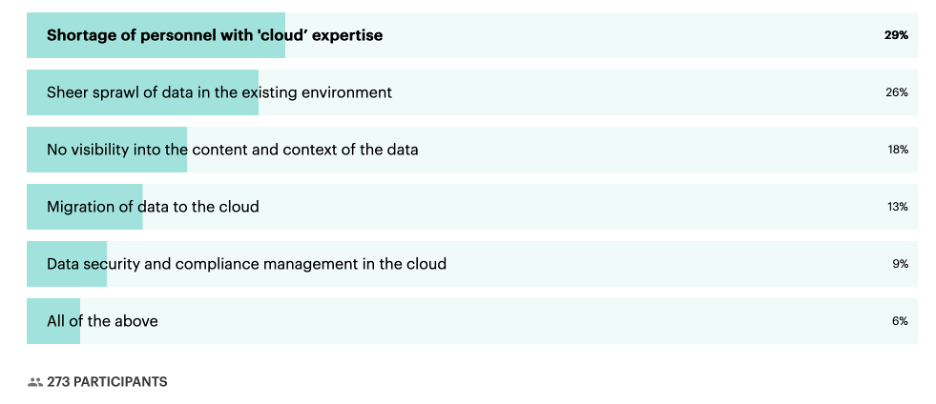Click the 9% result value

coord(900,264)
